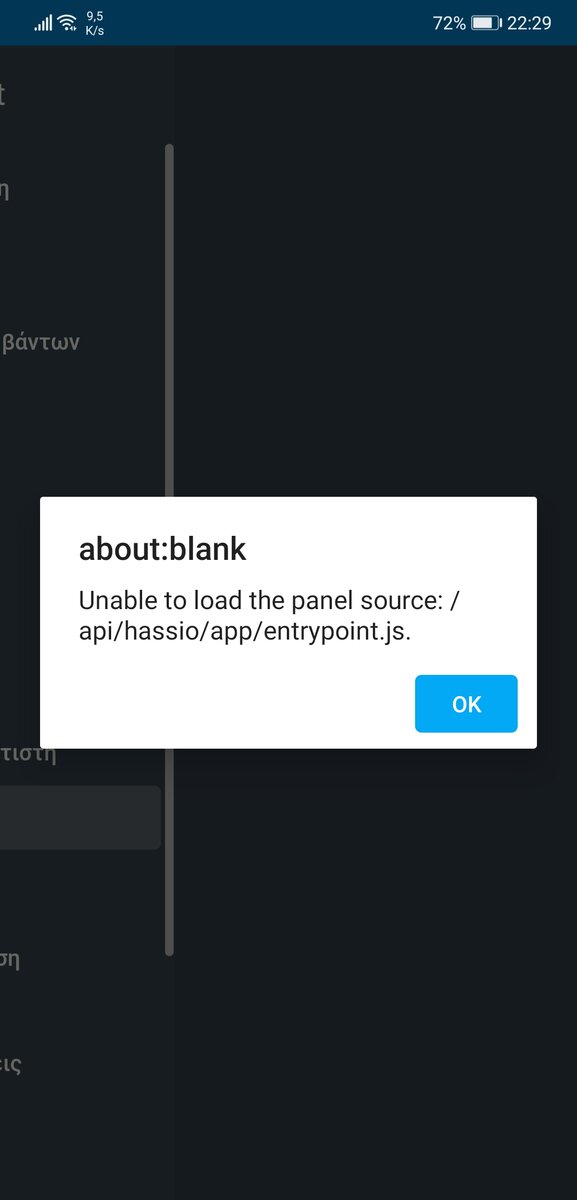
Task: Tap the 72% battery percentage text
Action: click(449, 23)
